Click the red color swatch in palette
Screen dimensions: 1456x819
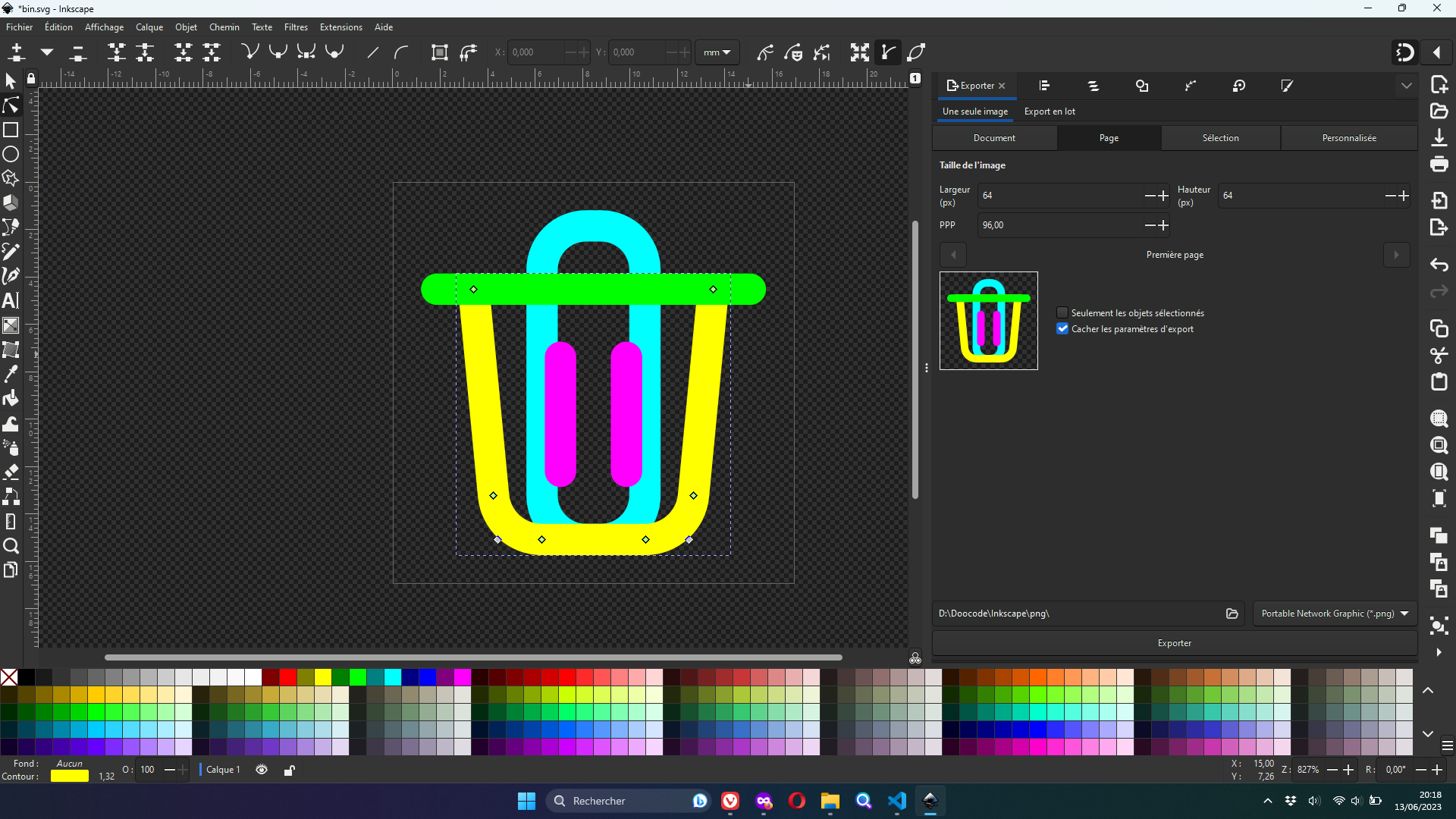click(x=288, y=676)
